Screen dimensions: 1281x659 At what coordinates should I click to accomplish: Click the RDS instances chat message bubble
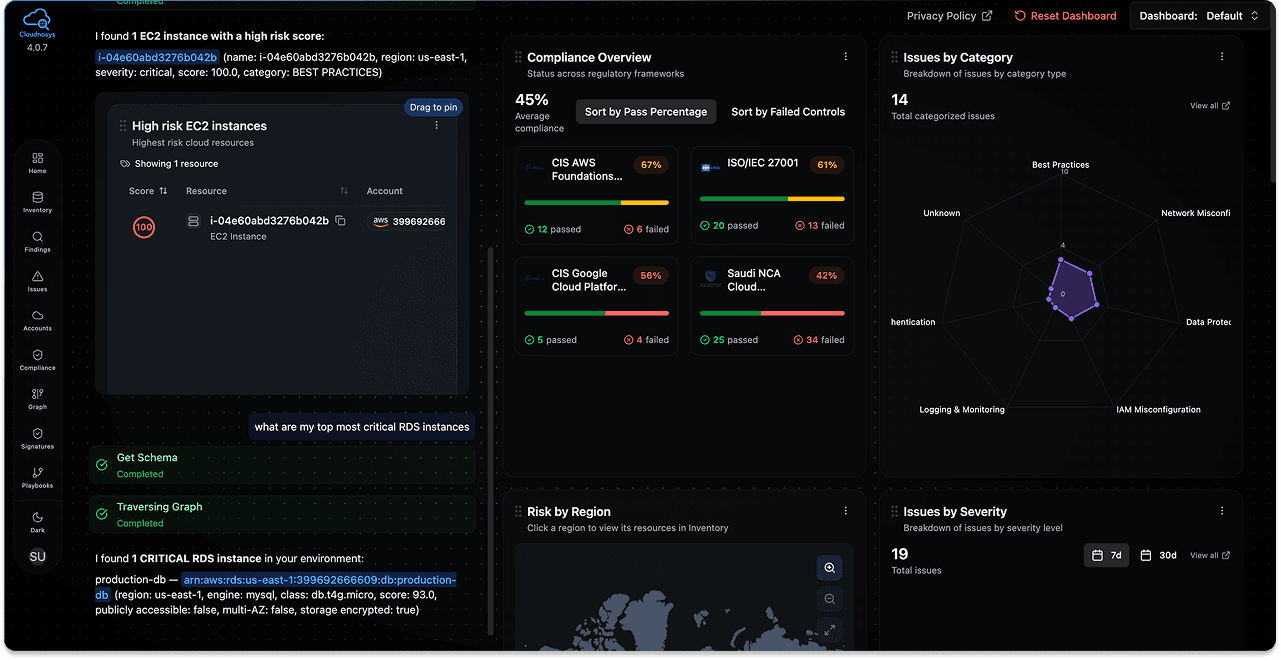click(x=362, y=427)
